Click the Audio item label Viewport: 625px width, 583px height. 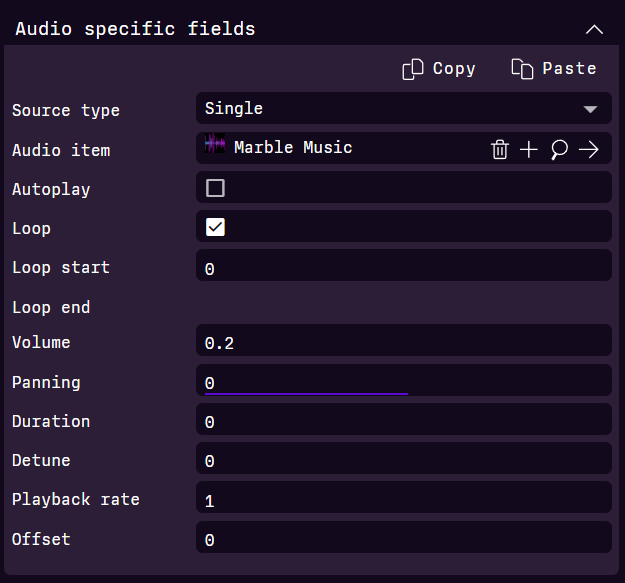[x=61, y=150]
